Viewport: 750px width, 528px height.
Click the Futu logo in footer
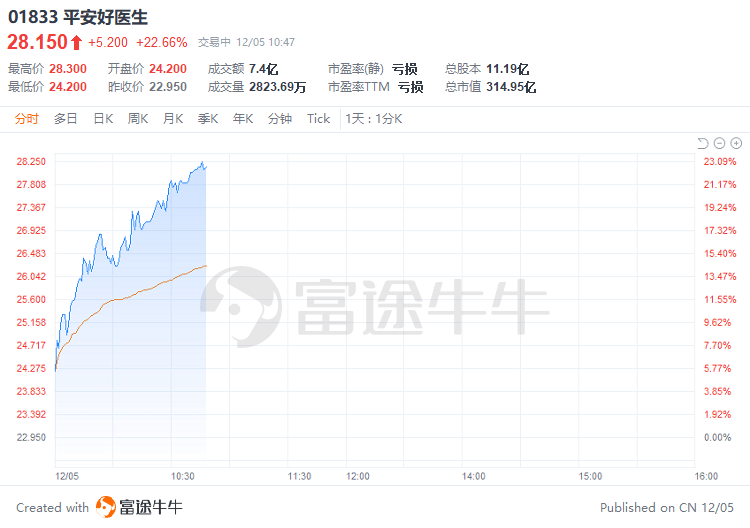click(106, 507)
